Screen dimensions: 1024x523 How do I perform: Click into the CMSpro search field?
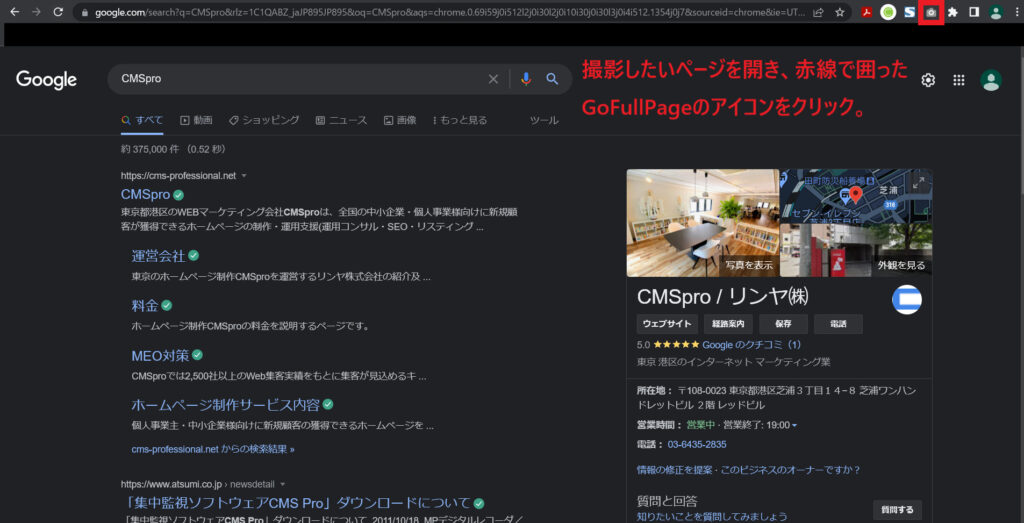pyautogui.click(x=300, y=79)
